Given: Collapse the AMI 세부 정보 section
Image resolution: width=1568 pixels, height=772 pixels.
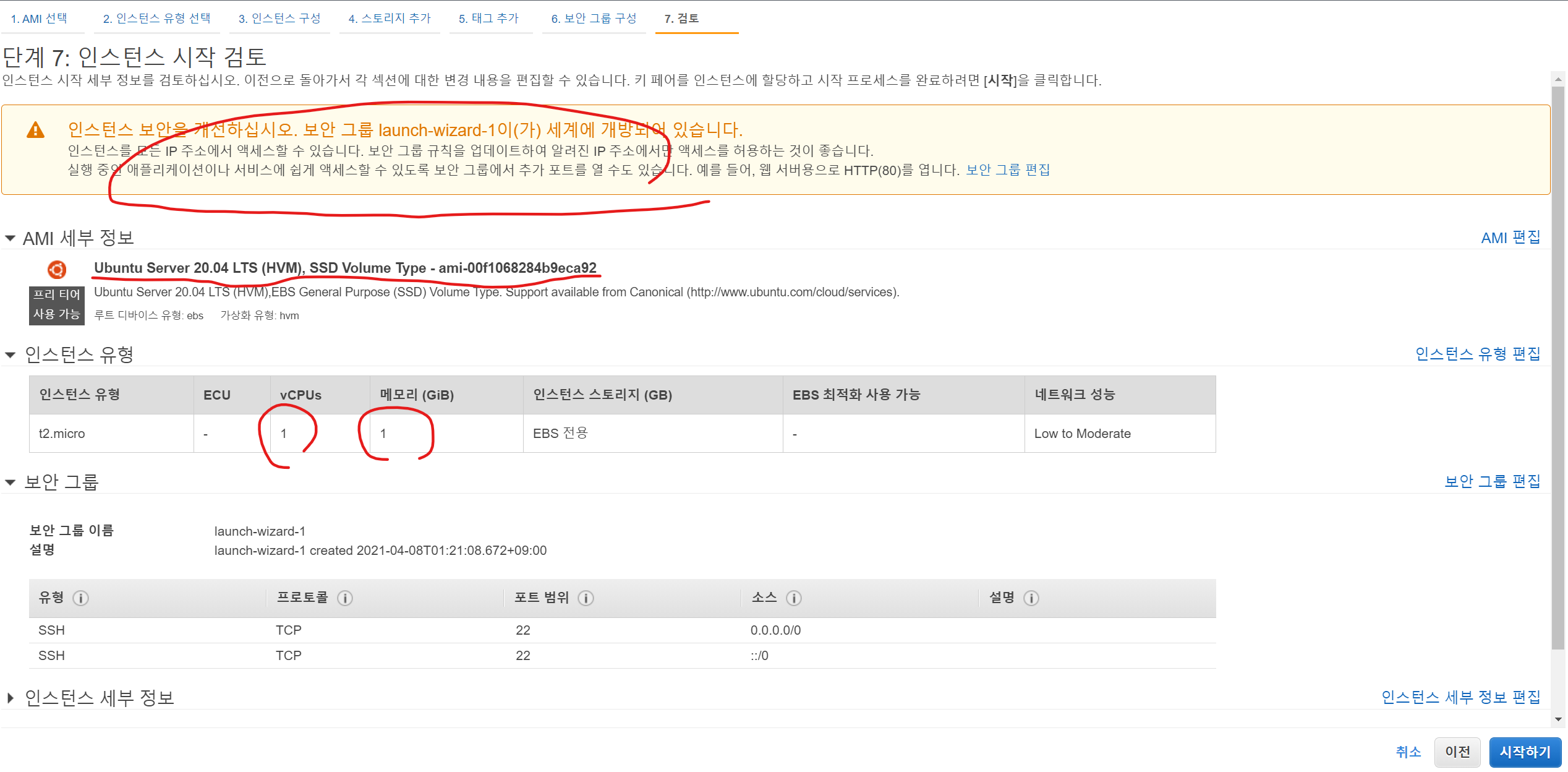Looking at the screenshot, I should (x=11, y=238).
